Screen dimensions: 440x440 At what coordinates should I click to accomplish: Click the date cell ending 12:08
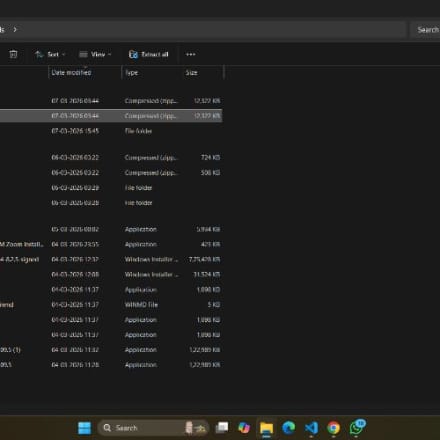point(75,275)
